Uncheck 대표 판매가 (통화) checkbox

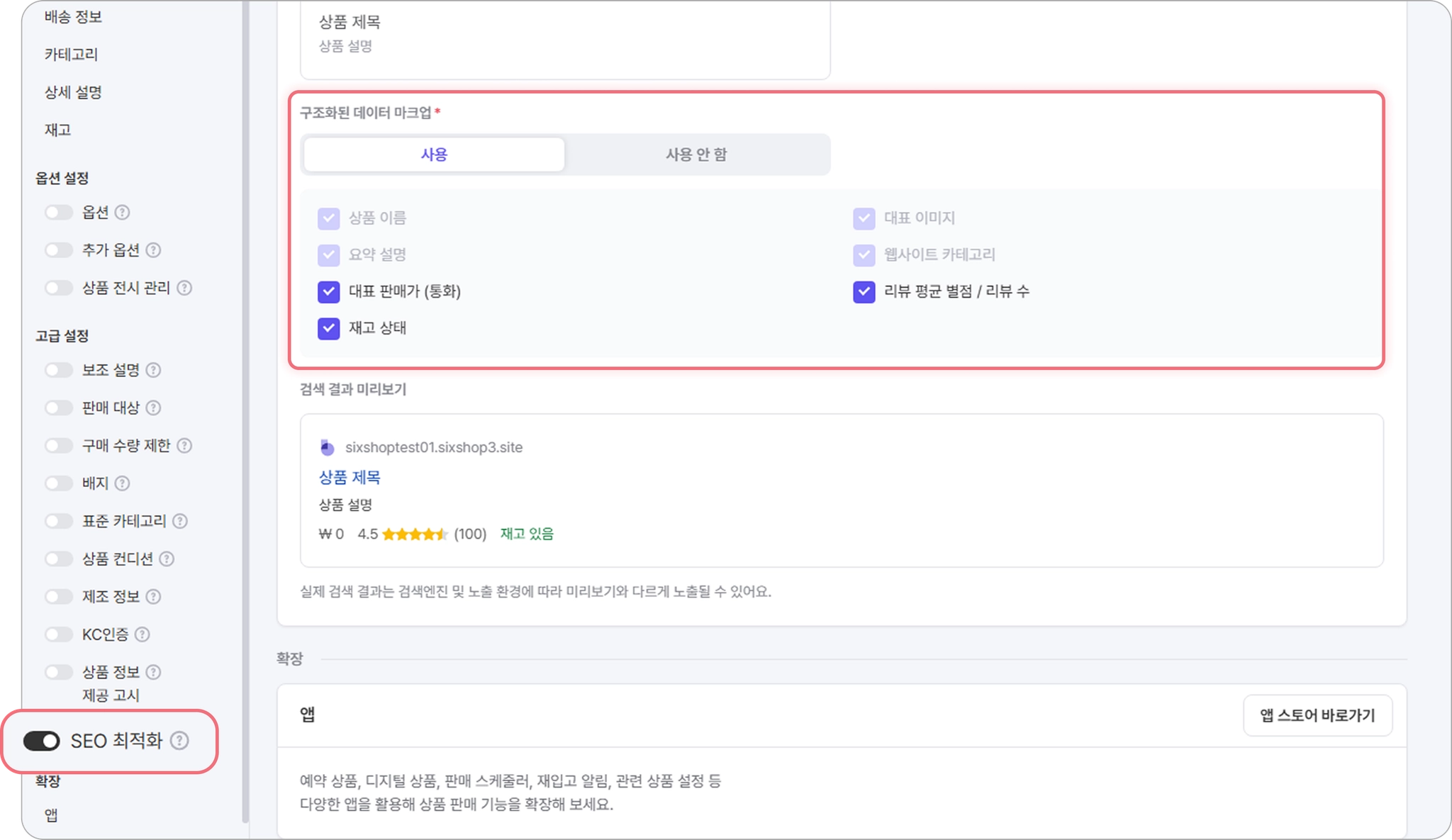328,291
